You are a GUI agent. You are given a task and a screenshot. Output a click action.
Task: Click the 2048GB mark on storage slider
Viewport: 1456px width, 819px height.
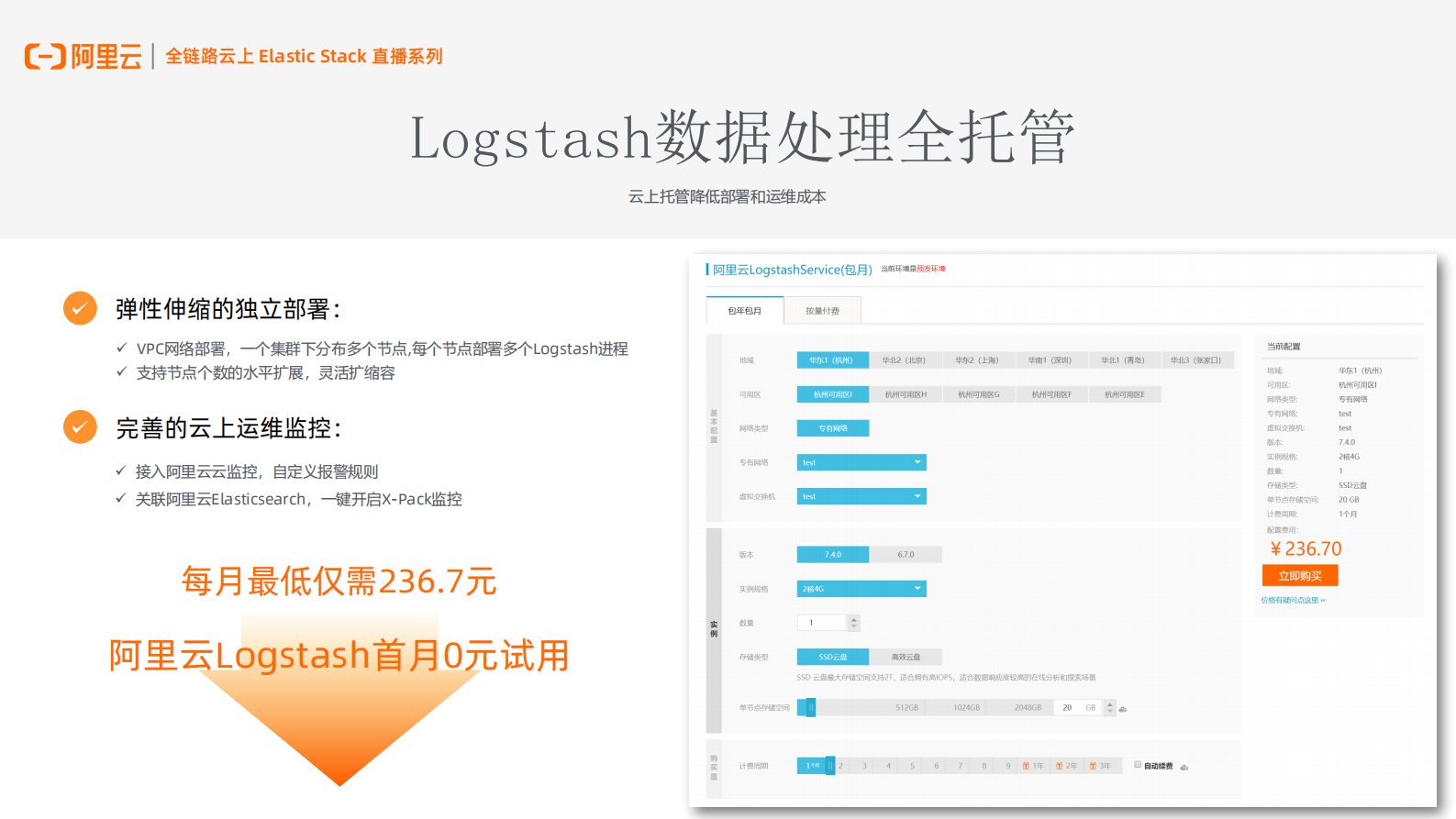pos(1028,708)
